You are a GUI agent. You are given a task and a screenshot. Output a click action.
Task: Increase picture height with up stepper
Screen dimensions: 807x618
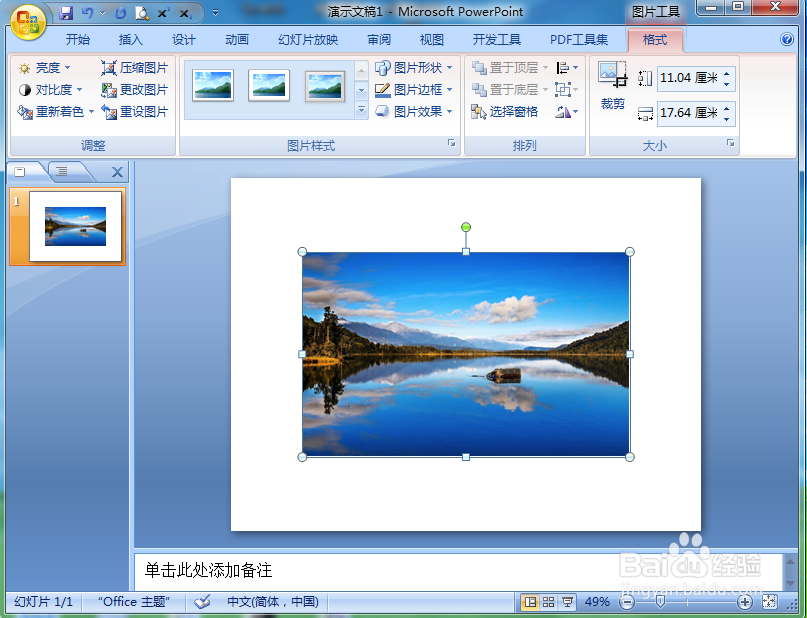727,73
